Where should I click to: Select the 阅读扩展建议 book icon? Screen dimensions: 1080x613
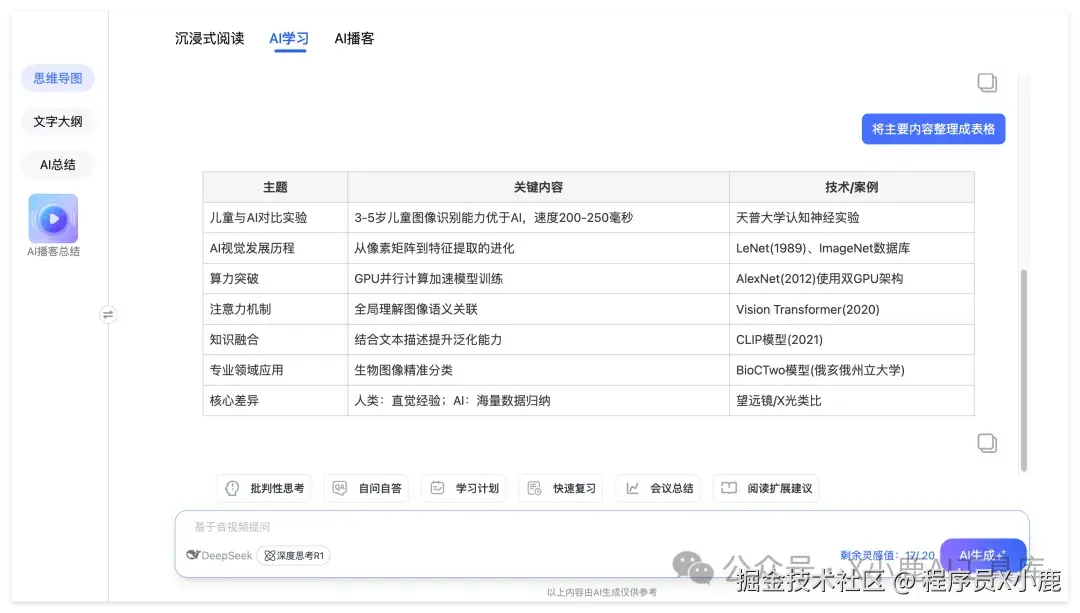coord(730,488)
